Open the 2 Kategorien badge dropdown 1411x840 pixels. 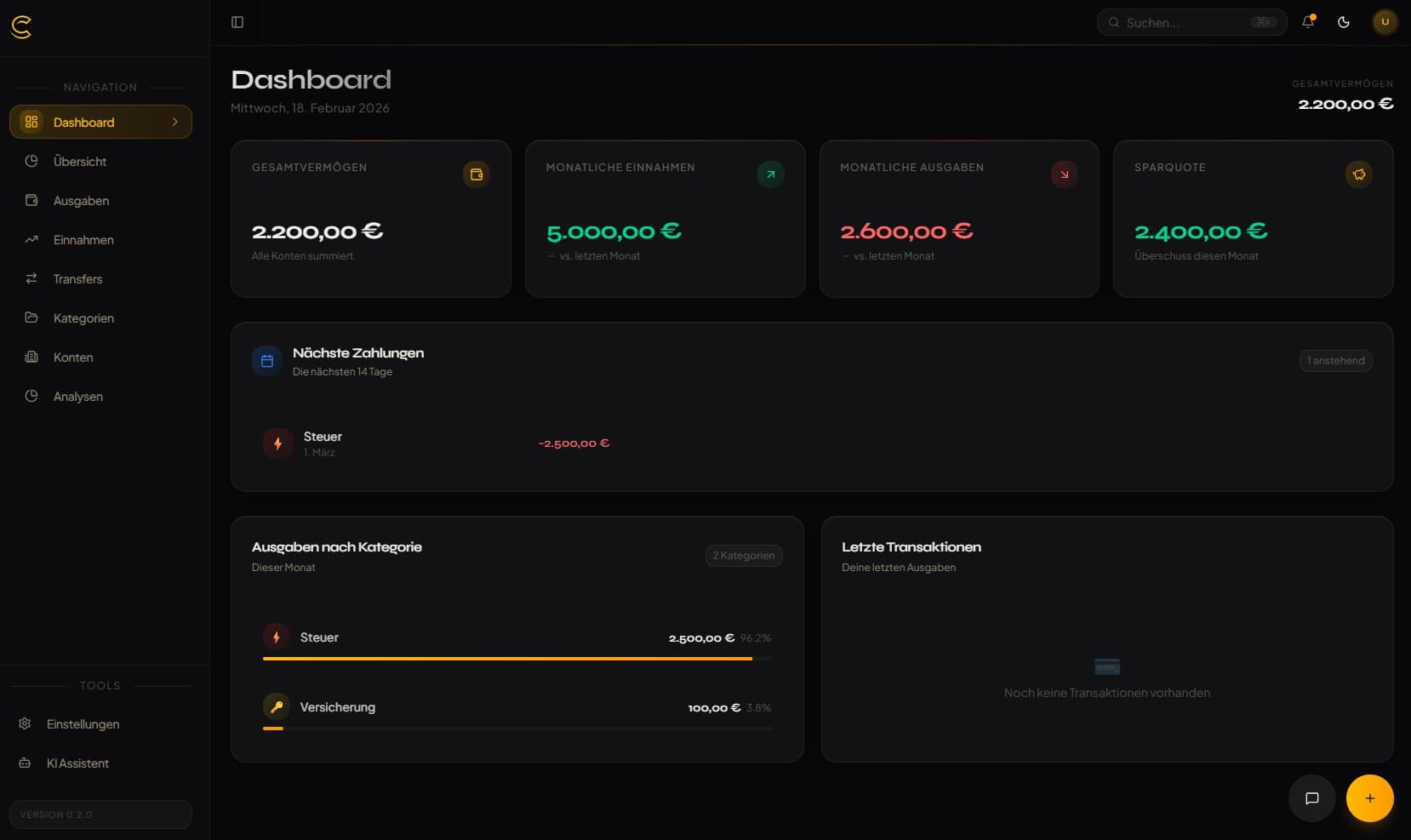tap(743, 556)
